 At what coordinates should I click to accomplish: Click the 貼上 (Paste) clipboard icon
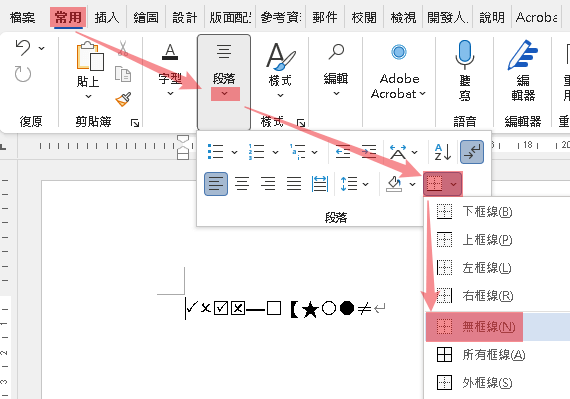tap(90, 56)
